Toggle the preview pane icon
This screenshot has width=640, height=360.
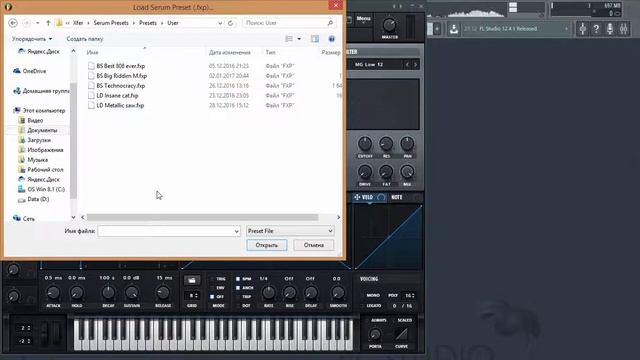(x=315, y=39)
